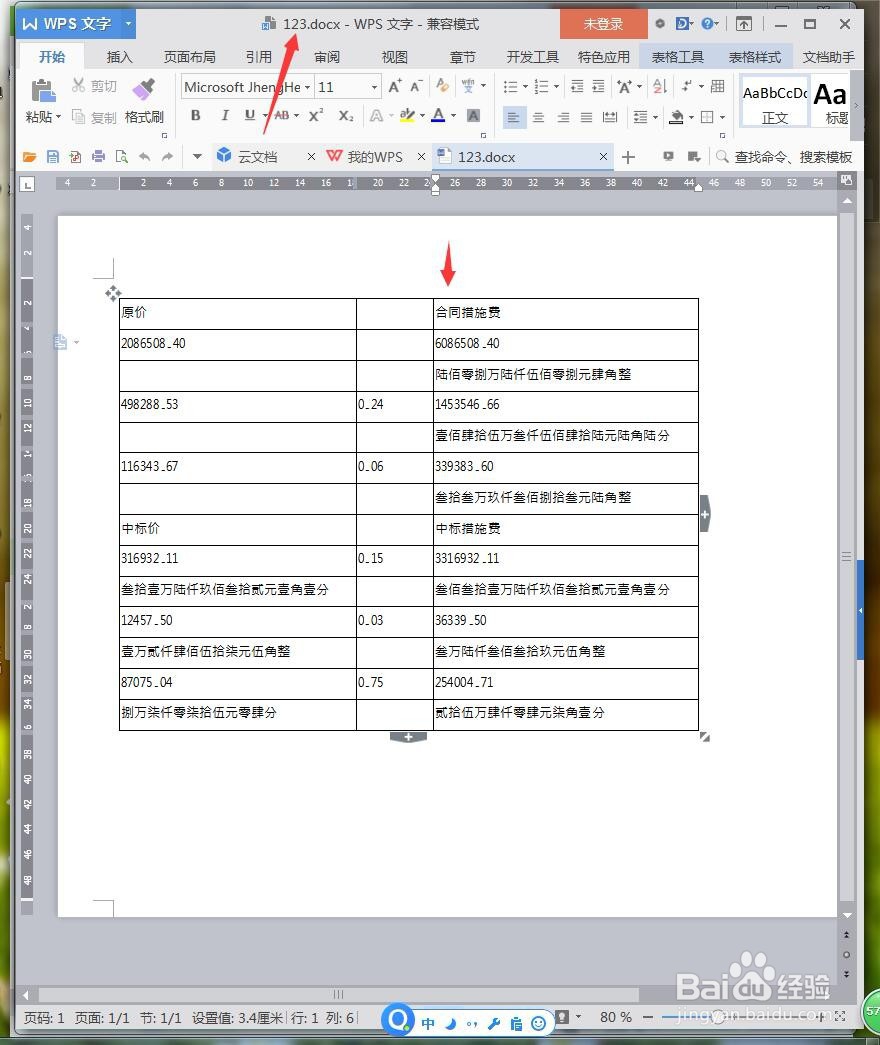The height and width of the screenshot is (1045, 880).
Task: Click the redo arrow icon
Action: [167, 157]
